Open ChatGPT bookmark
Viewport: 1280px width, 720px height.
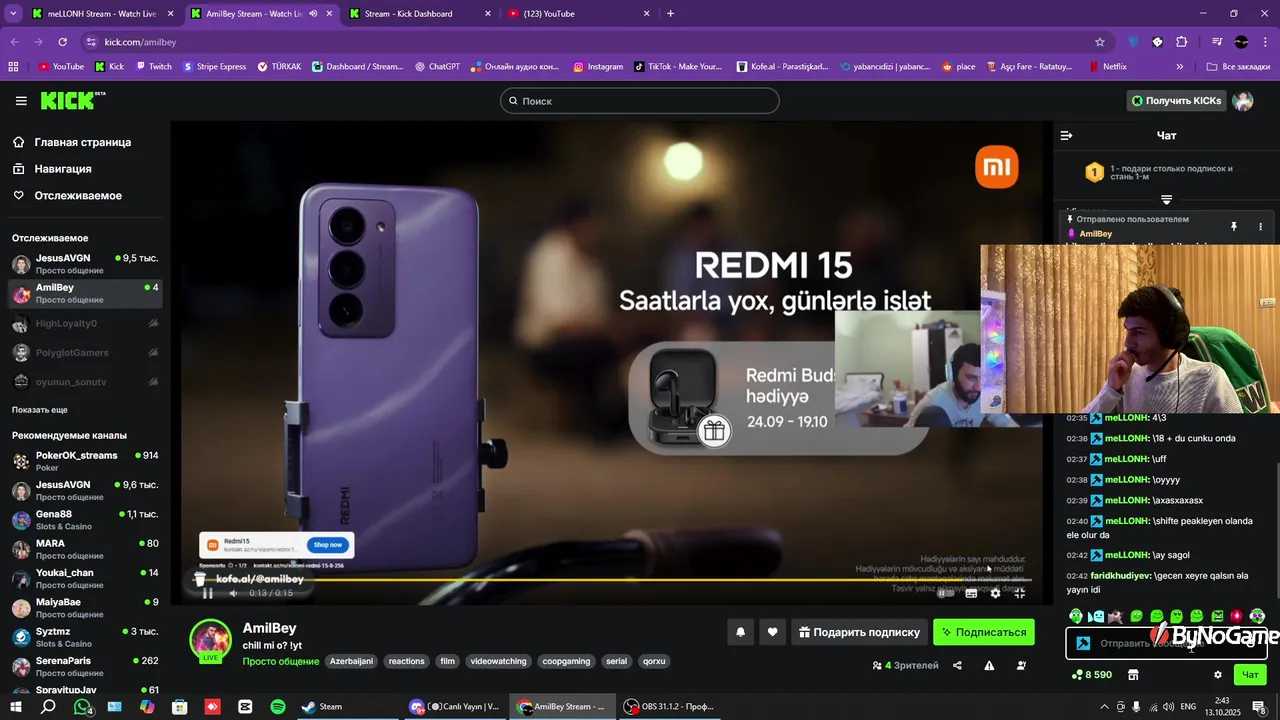tap(437, 67)
